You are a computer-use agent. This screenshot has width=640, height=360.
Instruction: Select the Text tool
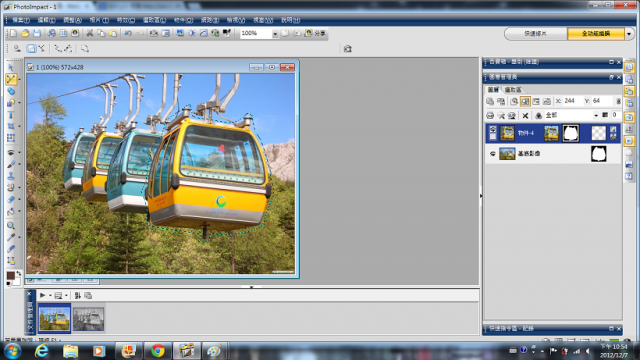[11, 115]
